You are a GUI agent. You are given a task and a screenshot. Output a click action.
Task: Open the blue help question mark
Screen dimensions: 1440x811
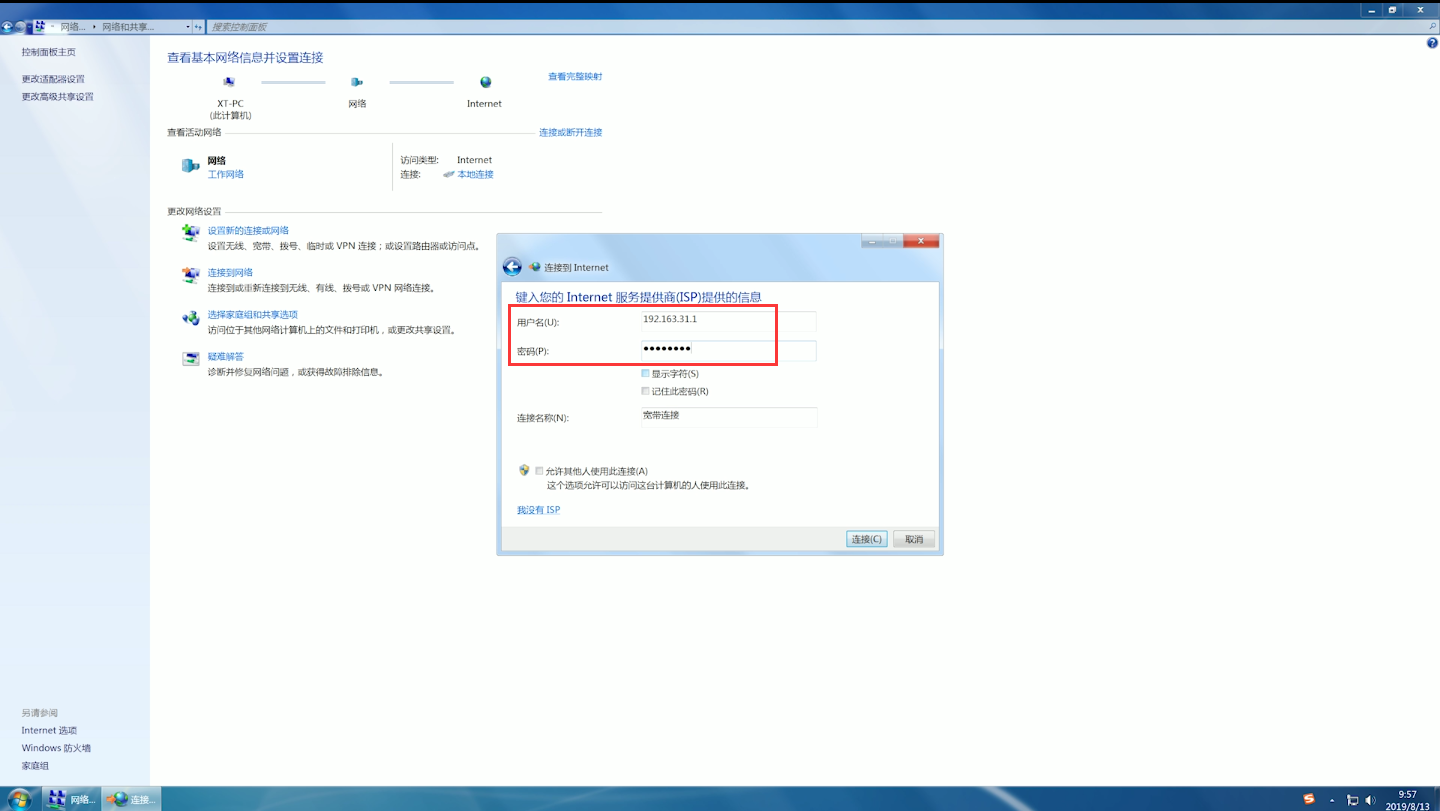1432,44
